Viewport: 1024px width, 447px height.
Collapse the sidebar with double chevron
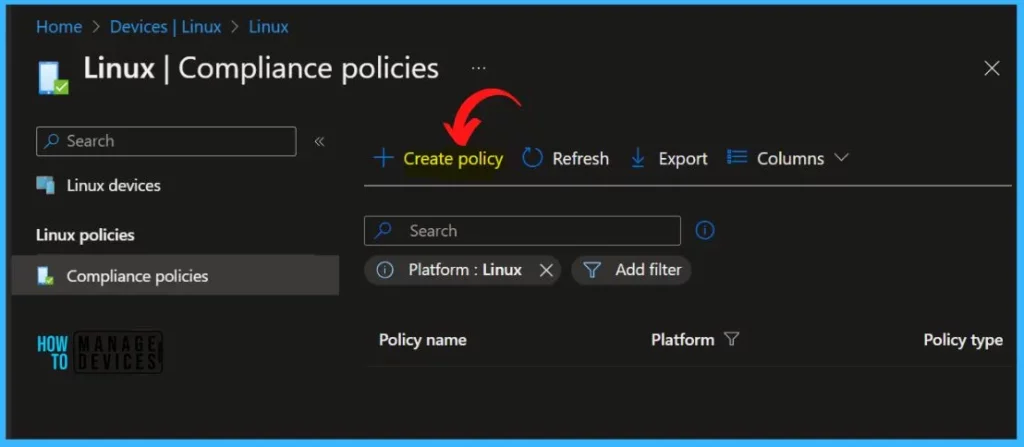pyautogui.click(x=319, y=141)
